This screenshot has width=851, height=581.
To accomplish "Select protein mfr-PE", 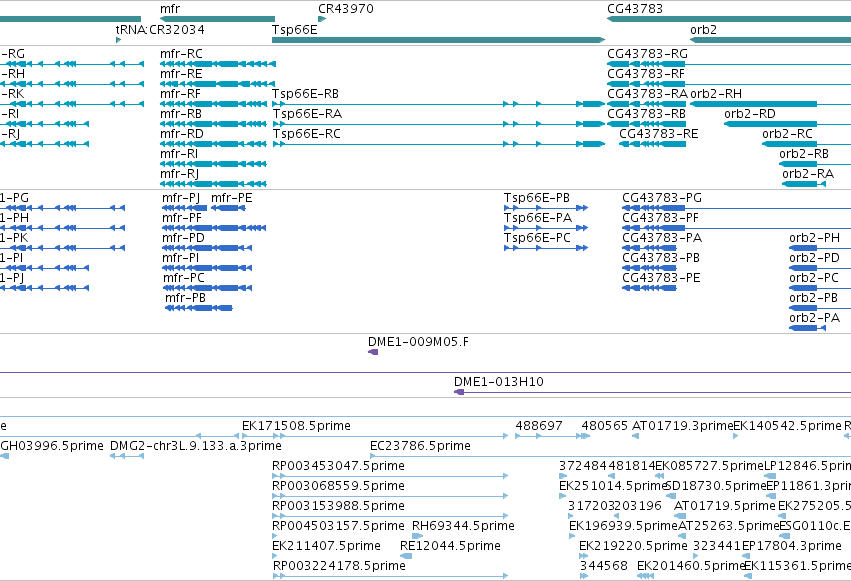I will 228,208.
